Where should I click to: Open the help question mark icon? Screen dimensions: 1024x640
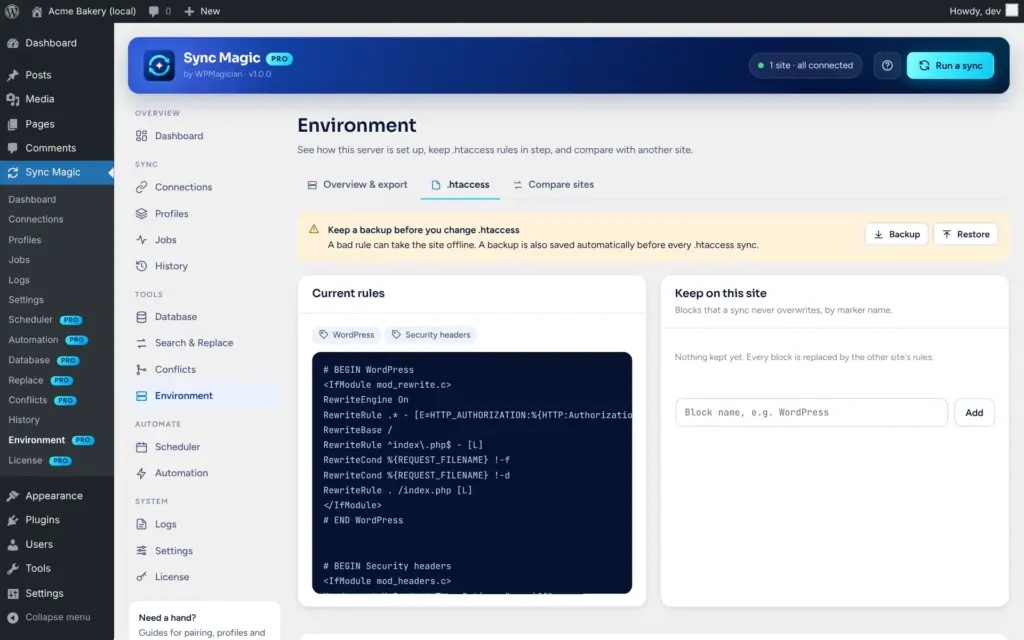click(x=887, y=65)
